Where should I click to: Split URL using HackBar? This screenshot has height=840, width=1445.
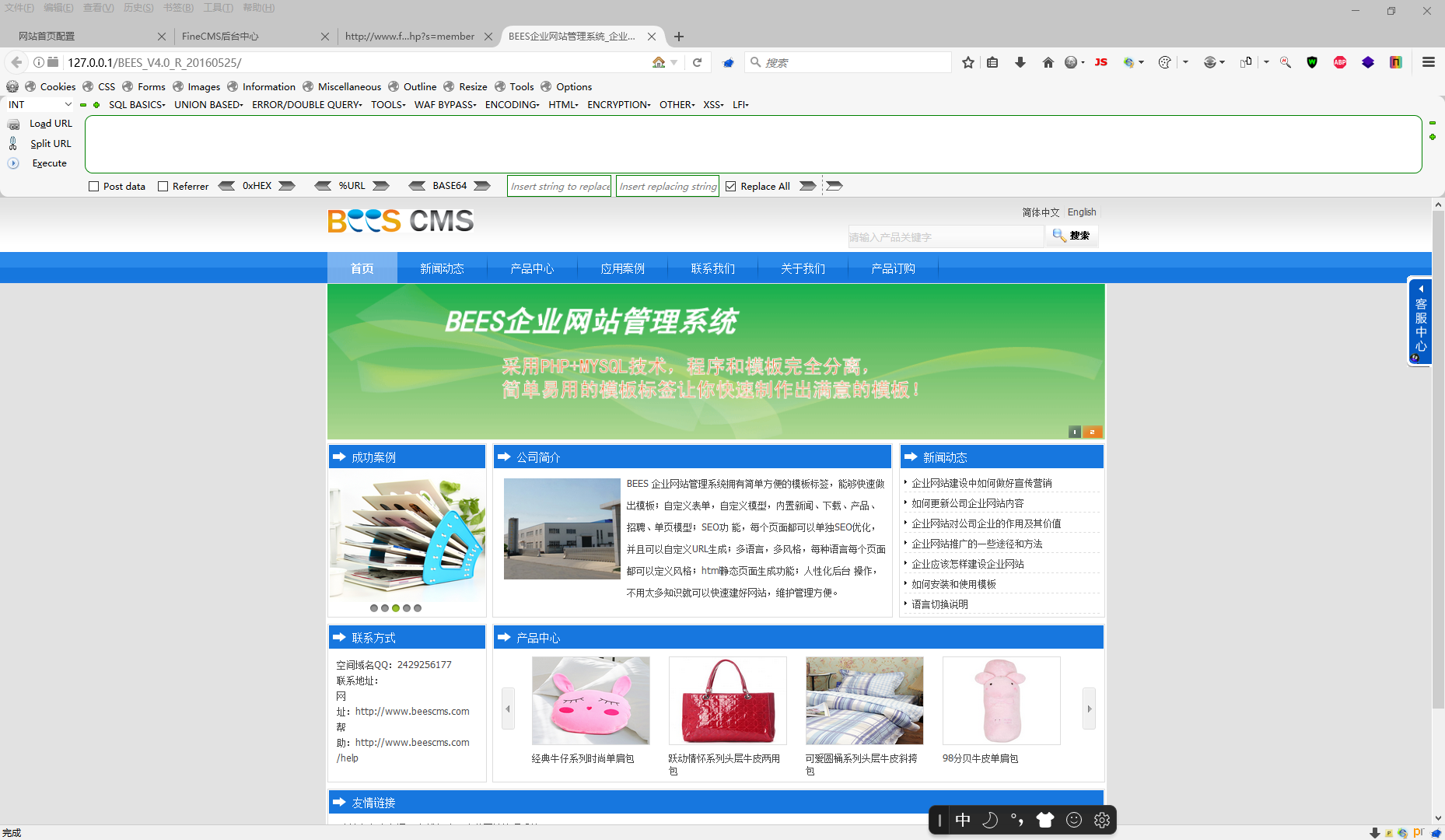coord(51,143)
